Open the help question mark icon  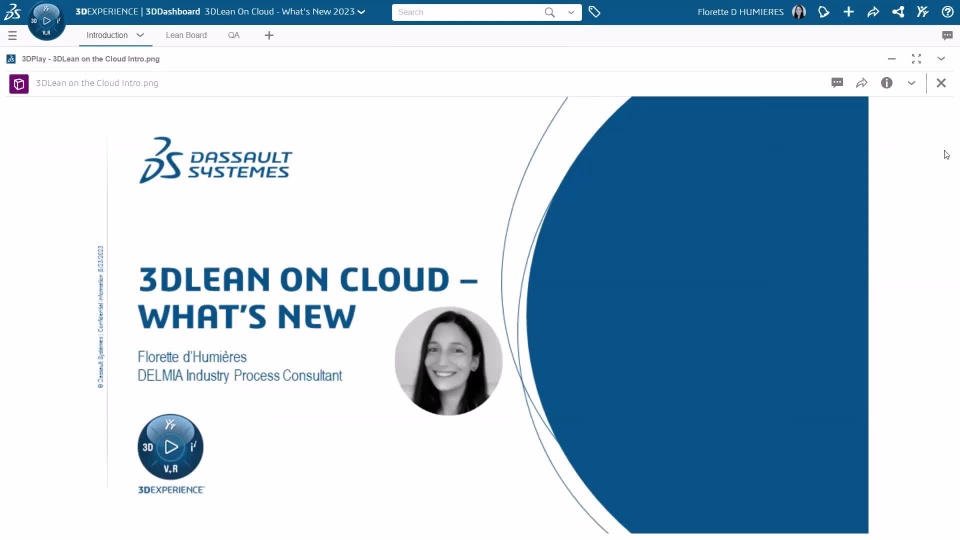947,12
